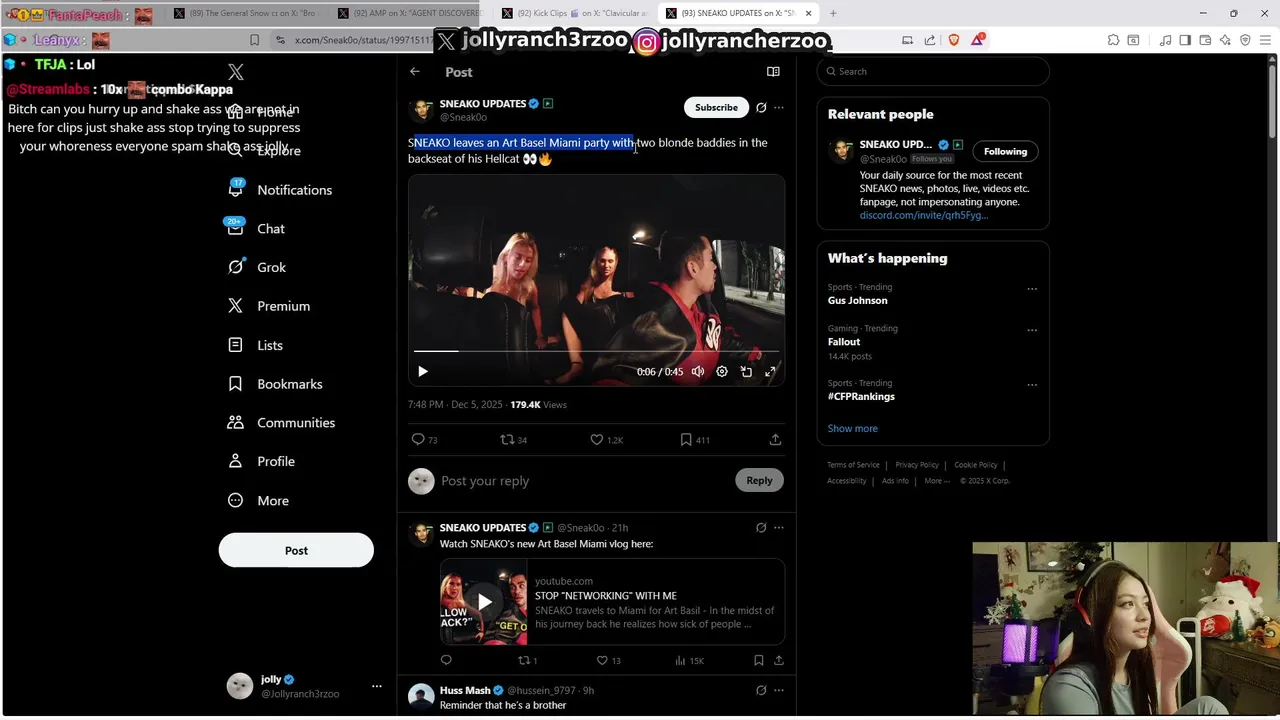View 15K analytics on vlog reply
1280x720 pixels.
click(690, 660)
